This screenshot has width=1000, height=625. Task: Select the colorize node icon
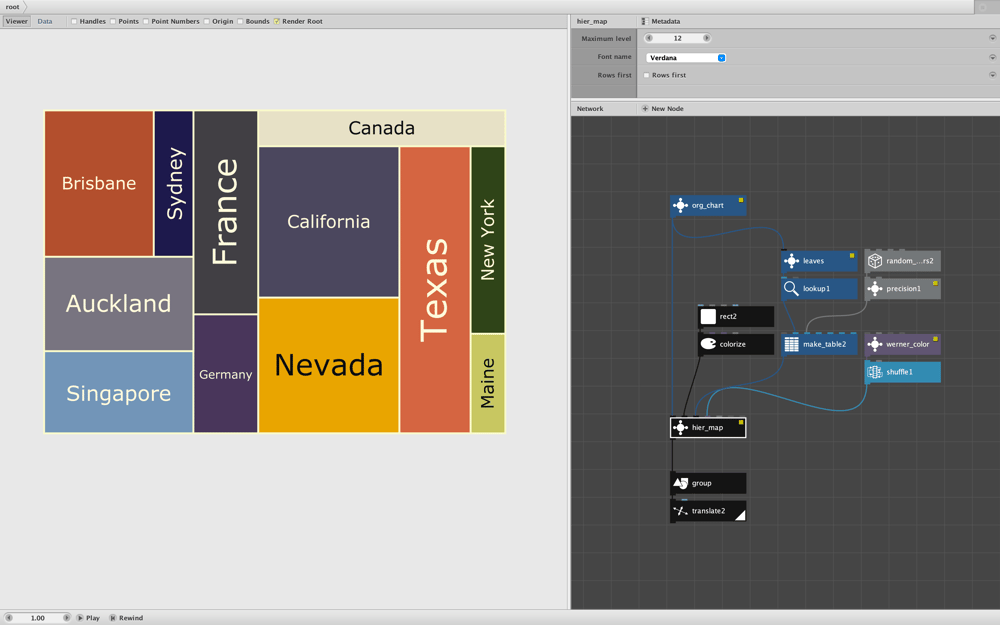click(x=708, y=344)
